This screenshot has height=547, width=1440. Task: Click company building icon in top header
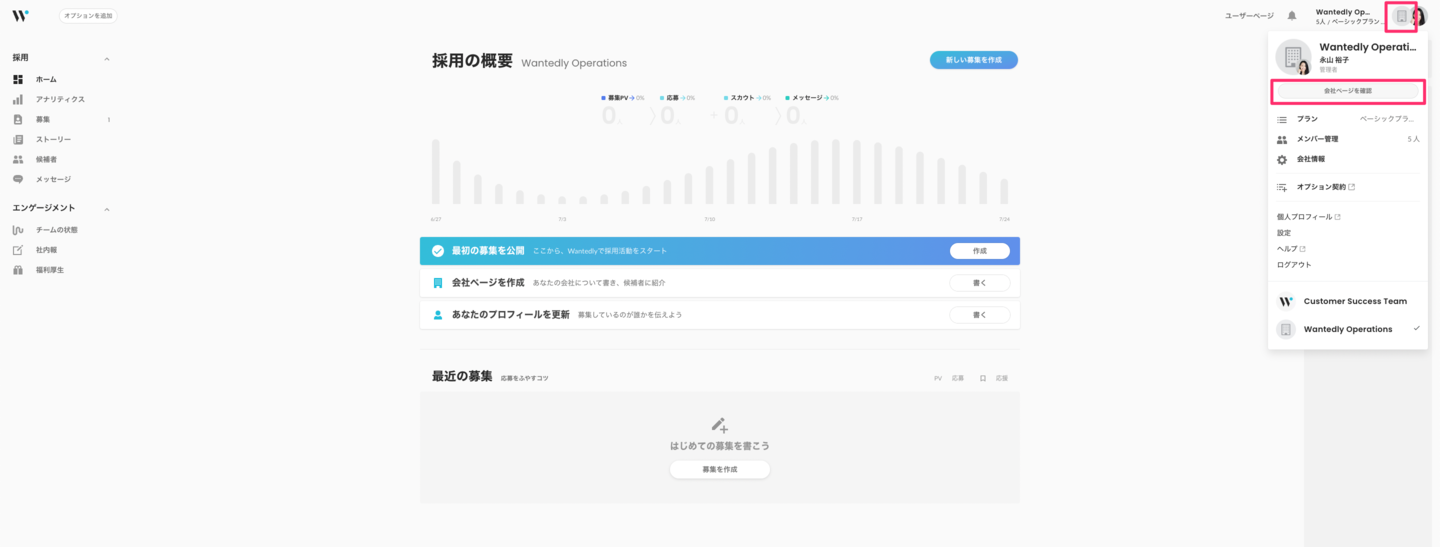click(1401, 16)
